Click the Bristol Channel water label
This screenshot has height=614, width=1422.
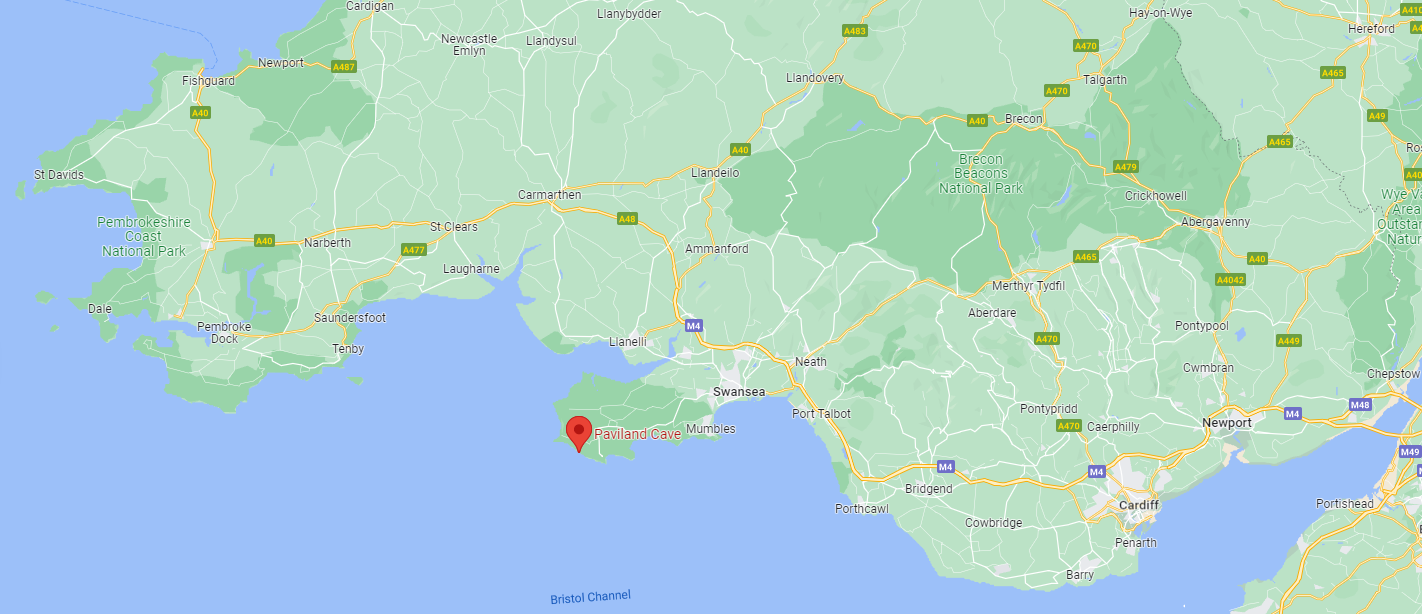[590, 597]
